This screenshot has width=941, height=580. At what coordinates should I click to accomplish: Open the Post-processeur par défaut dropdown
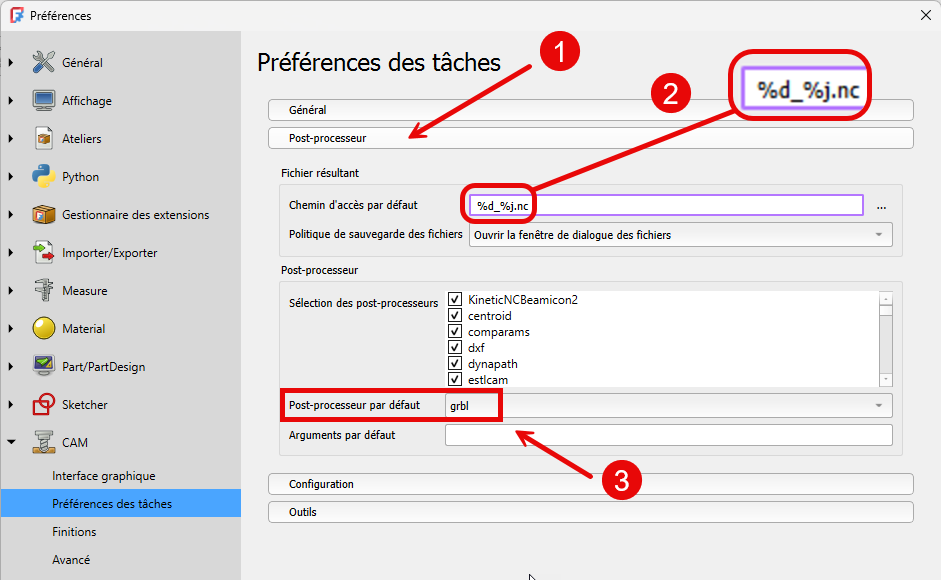pyautogui.click(x=667, y=405)
